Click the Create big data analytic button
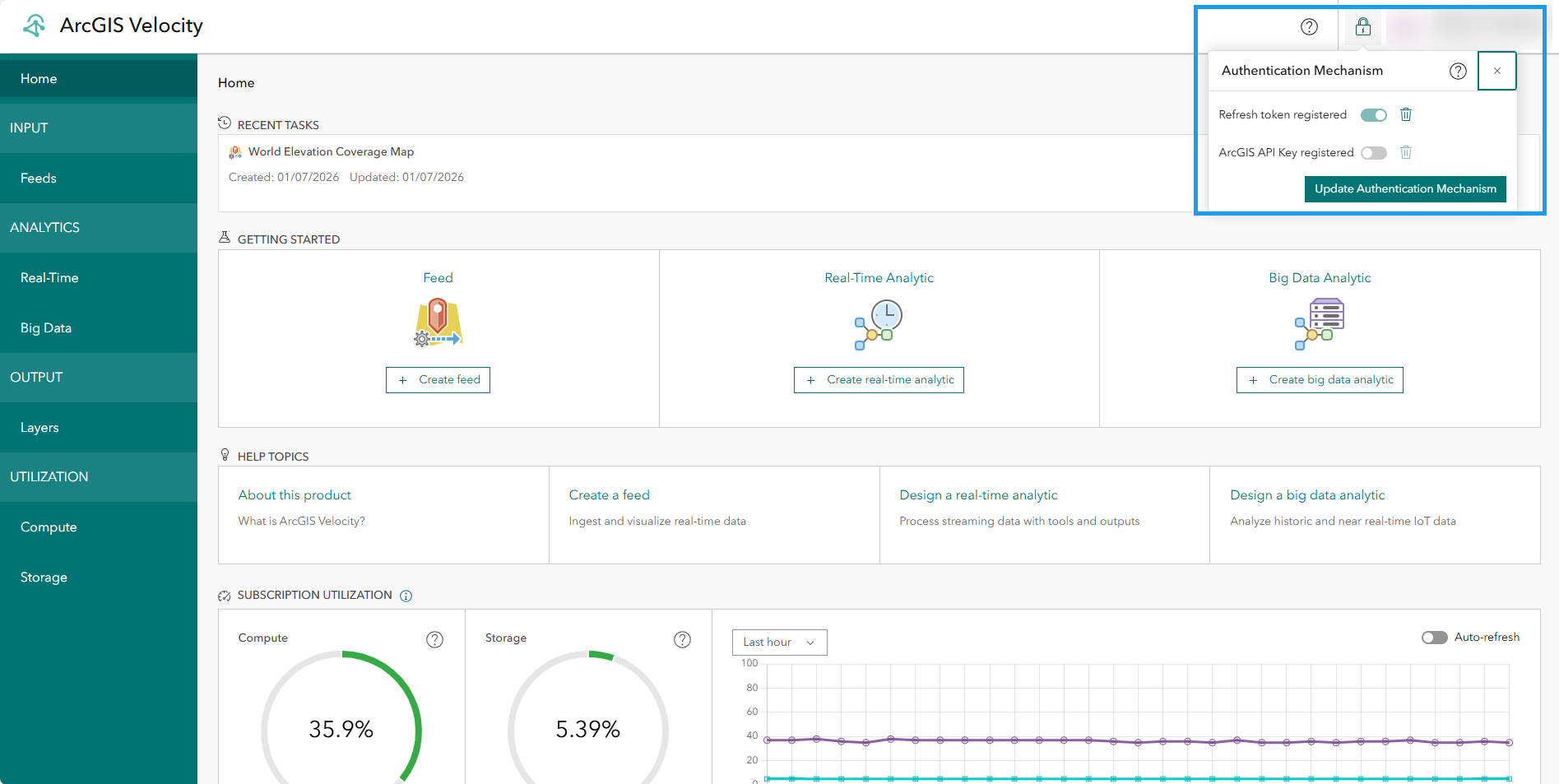 (1319, 379)
